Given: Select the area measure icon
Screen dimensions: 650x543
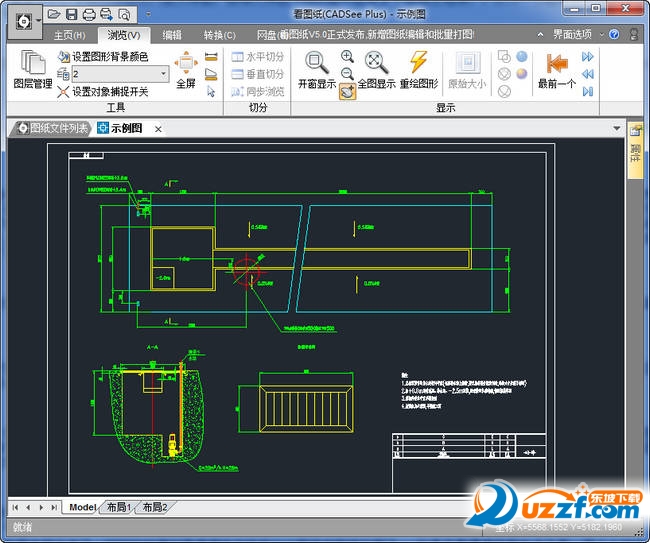Looking at the screenshot, I should [211, 74].
